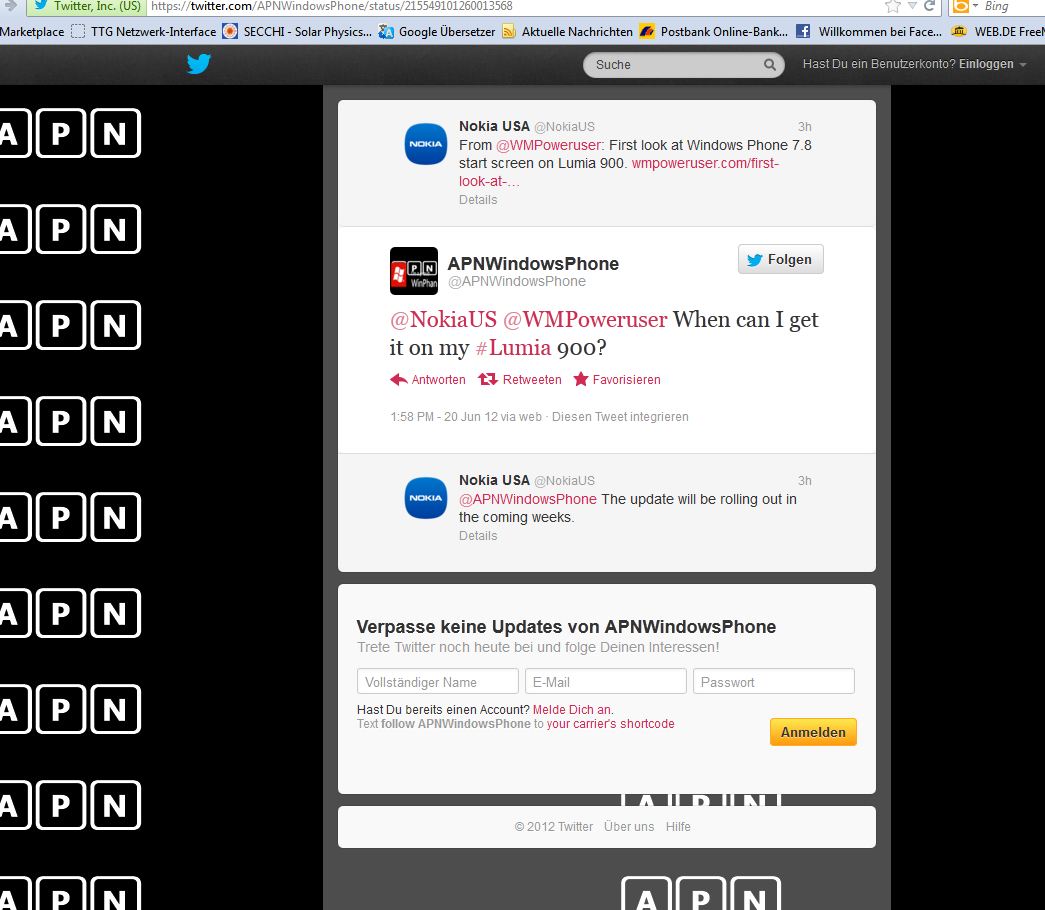Viewport: 1045px width, 910px height.
Task: Click Nokia USA name in reply tweet
Action: coord(495,480)
